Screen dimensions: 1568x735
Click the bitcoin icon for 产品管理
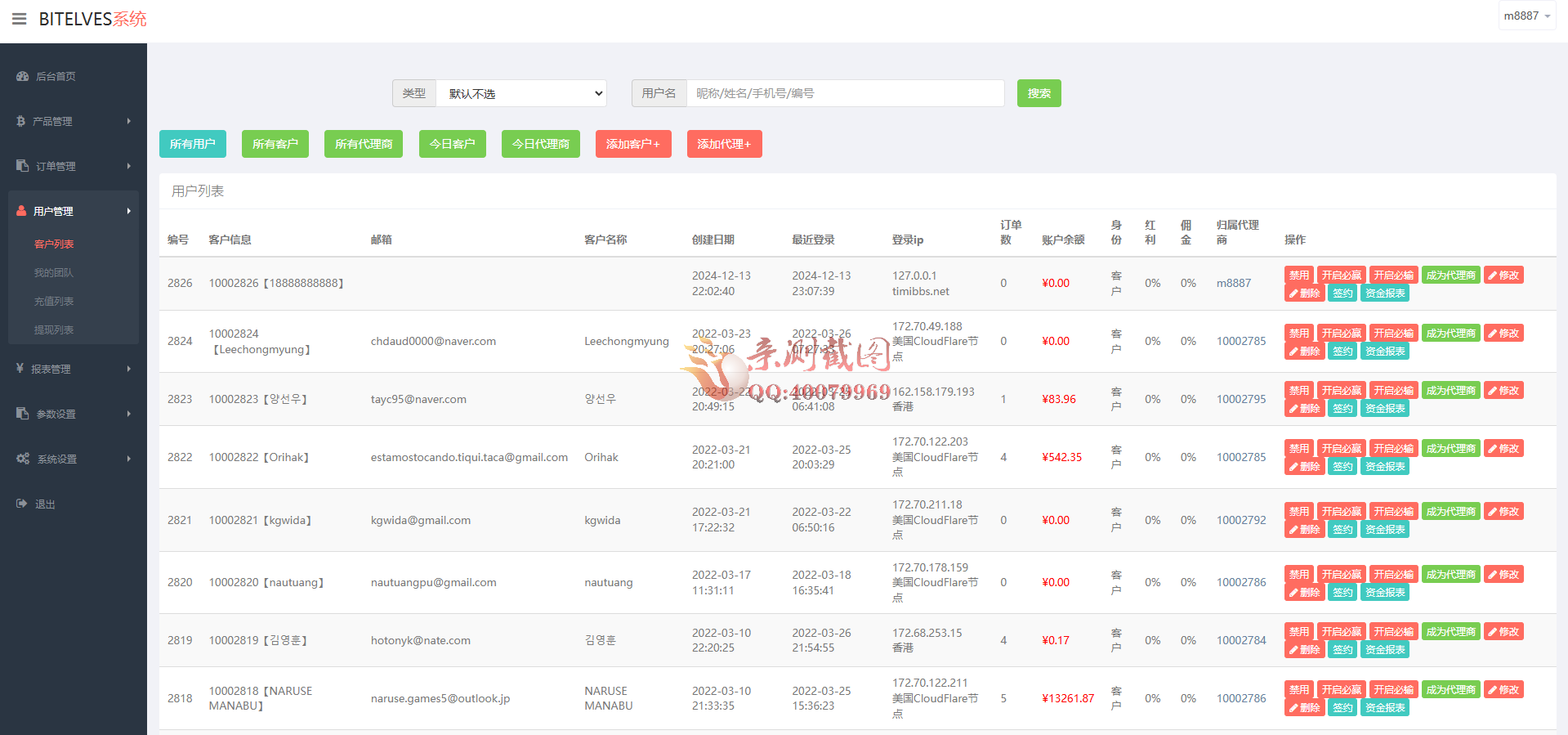(21, 121)
